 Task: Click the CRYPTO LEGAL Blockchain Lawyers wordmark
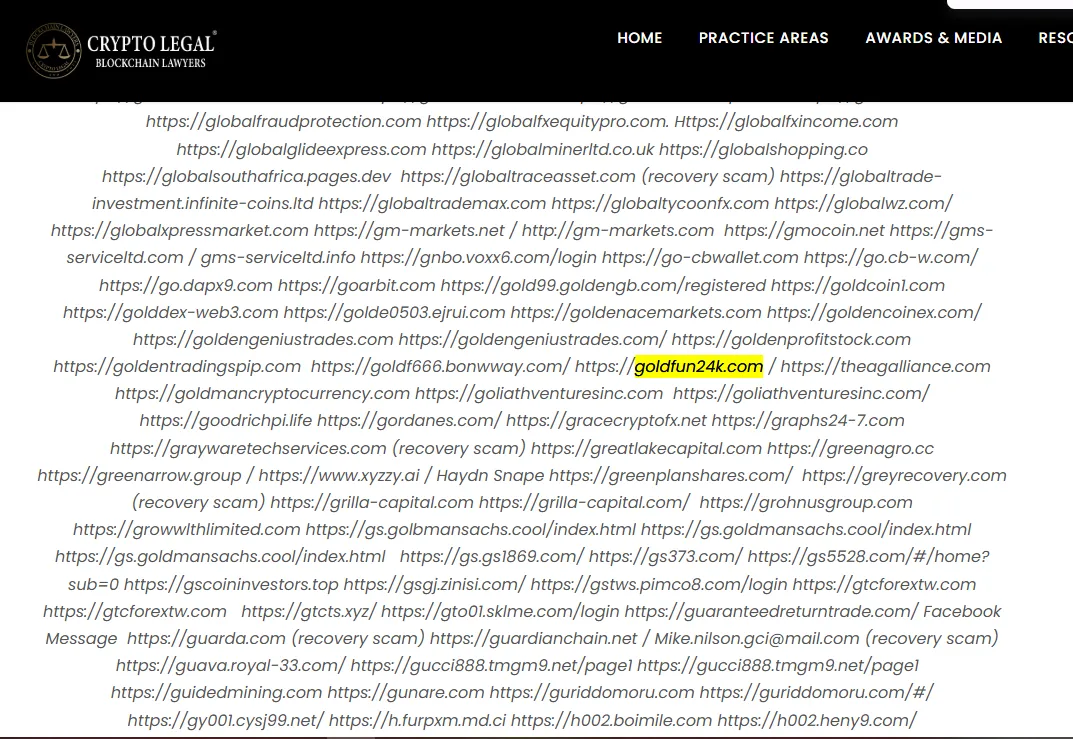coord(151,51)
